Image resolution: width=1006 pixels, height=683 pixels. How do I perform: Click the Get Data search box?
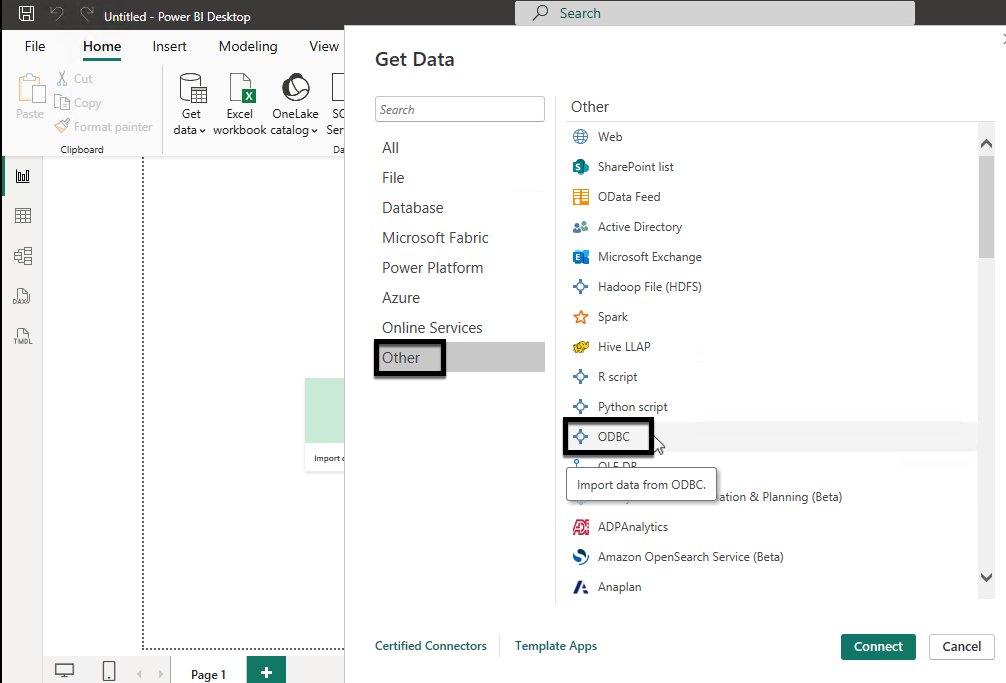[x=459, y=108]
